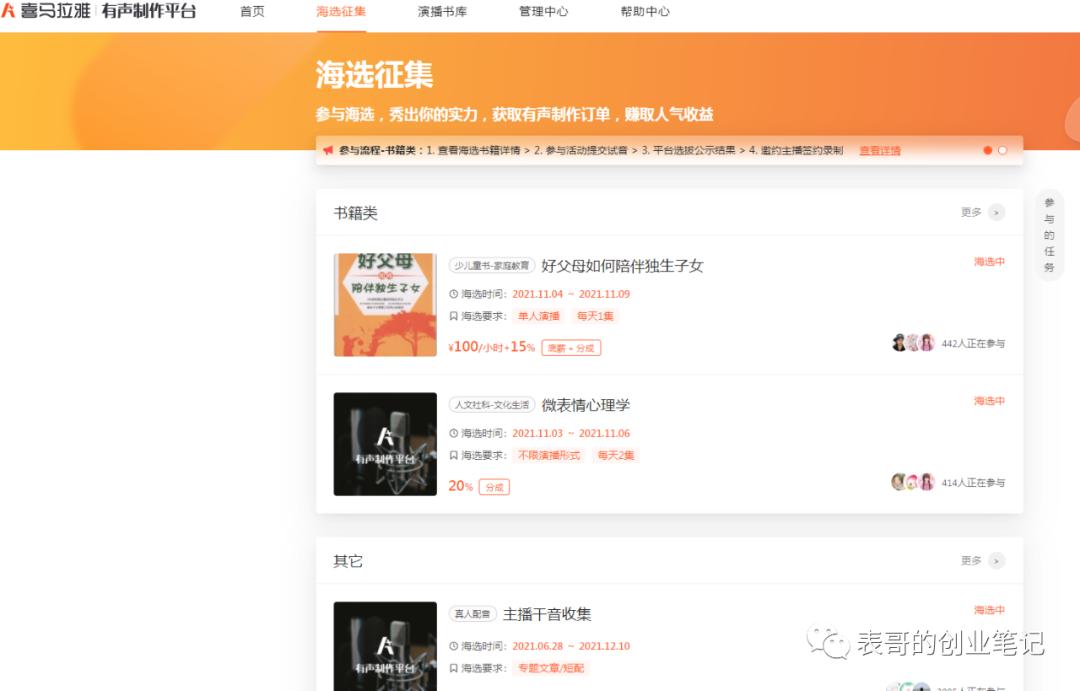Screen dimensions: 1080x691
Task: Open the 管理中心 menu
Action: (543, 13)
